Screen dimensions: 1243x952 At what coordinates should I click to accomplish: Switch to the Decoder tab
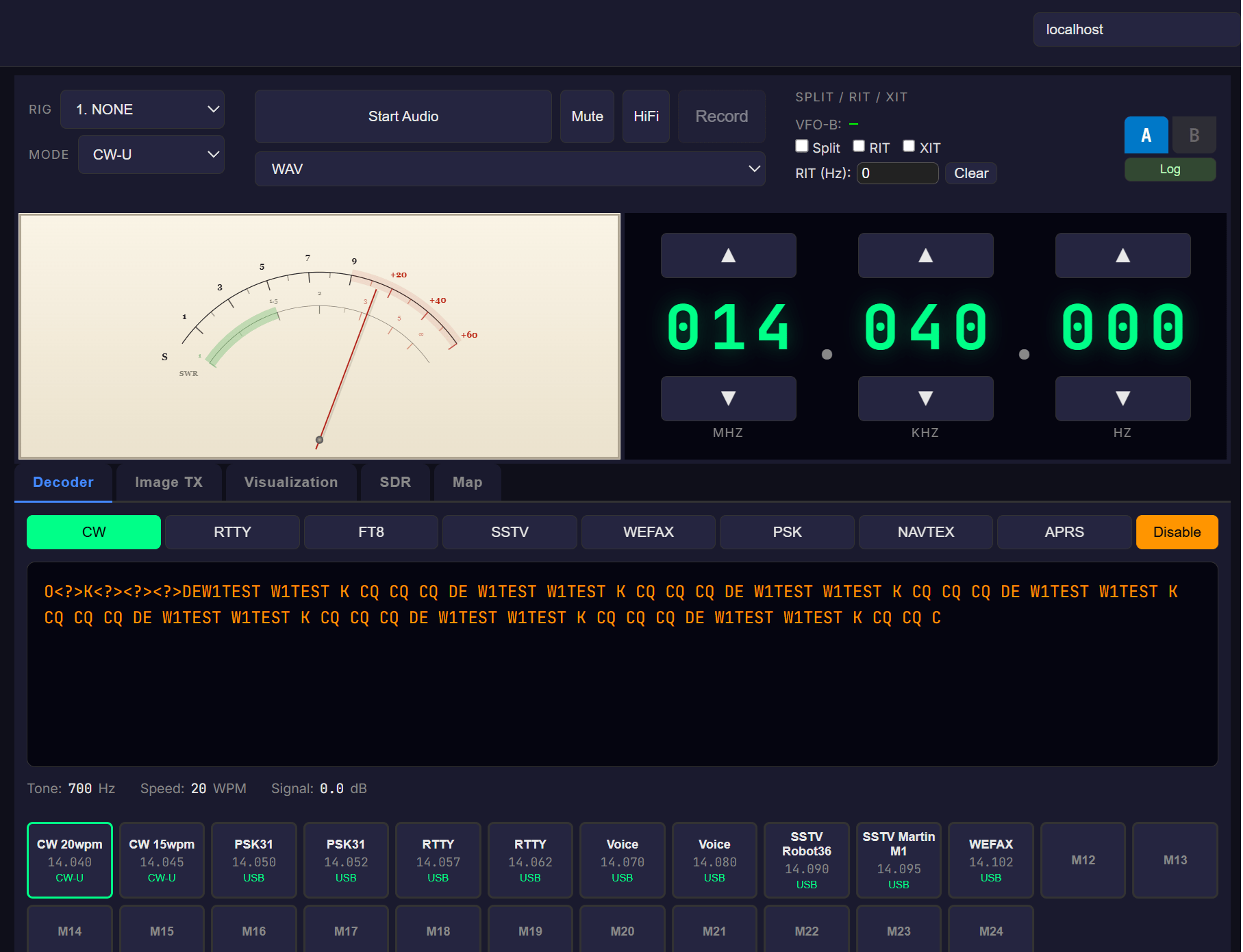coord(63,482)
